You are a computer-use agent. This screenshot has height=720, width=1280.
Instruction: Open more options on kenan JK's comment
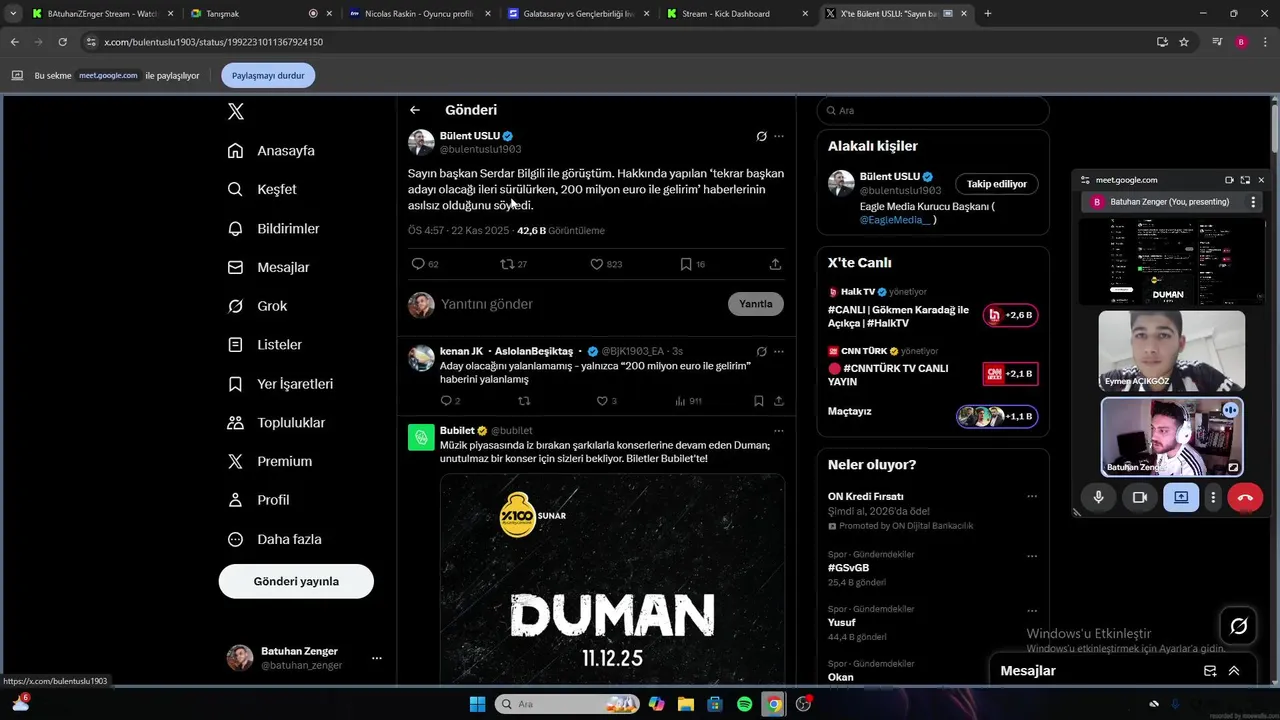pos(779,352)
